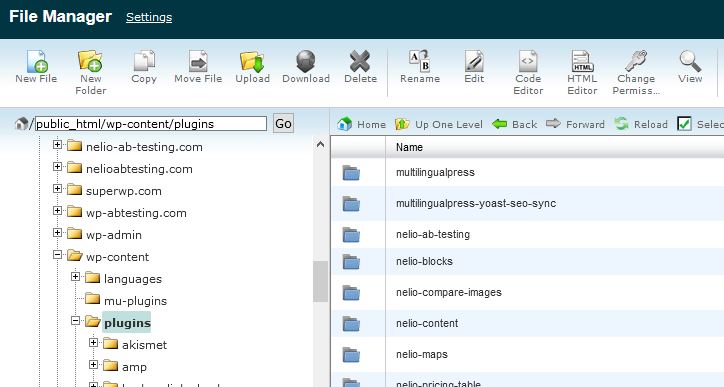This screenshot has height=387, width=724.
Task: Select nelioabtesting.com in the tree
Action: pyautogui.click(x=139, y=169)
